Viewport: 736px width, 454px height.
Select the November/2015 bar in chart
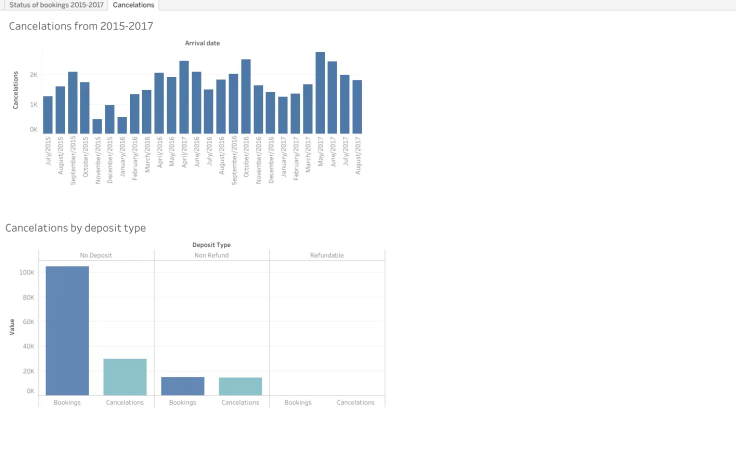click(x=97, y=126)
